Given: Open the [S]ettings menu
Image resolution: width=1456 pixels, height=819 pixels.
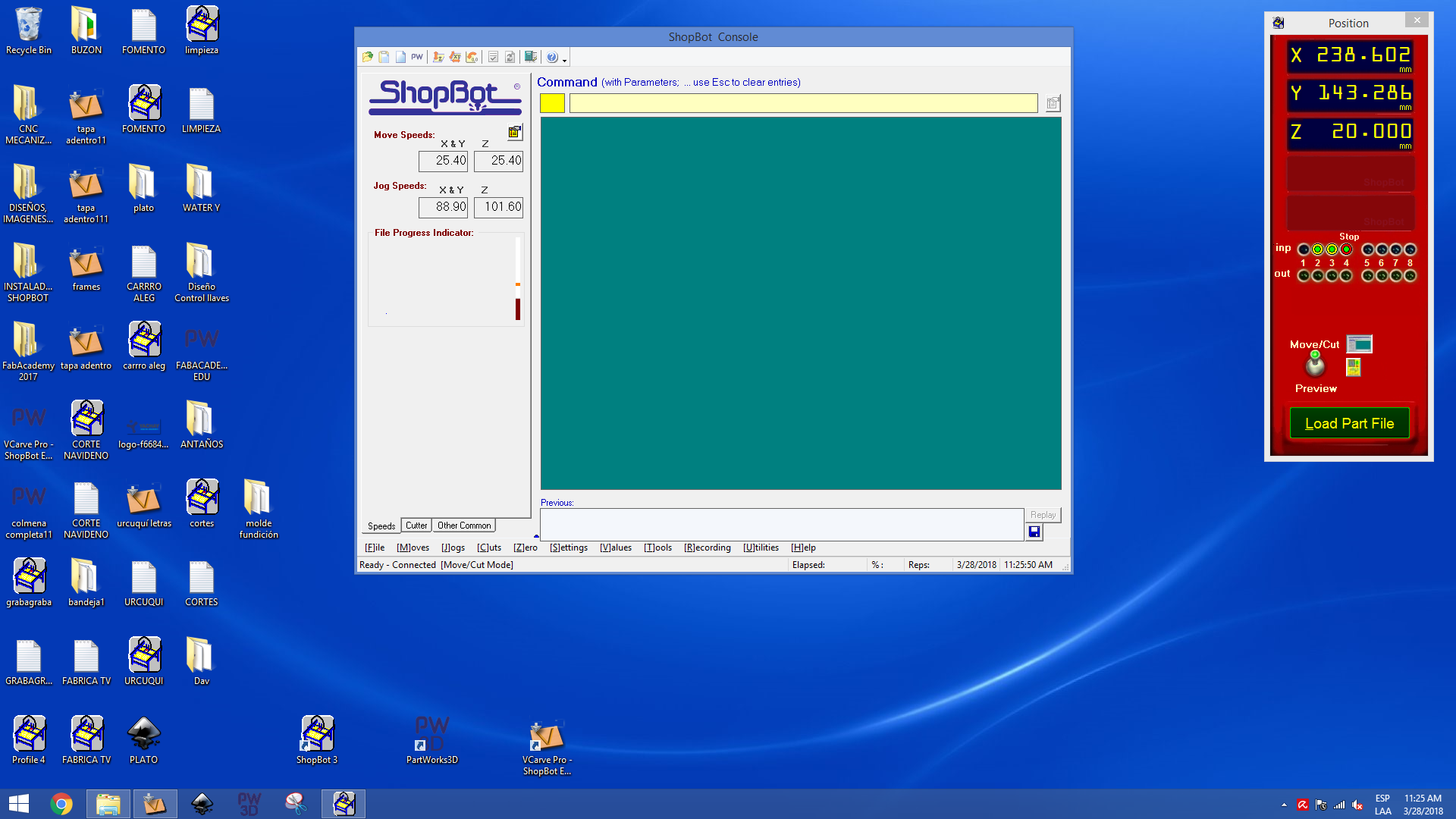Looking at the screenshot, I should tap(569, 548).
